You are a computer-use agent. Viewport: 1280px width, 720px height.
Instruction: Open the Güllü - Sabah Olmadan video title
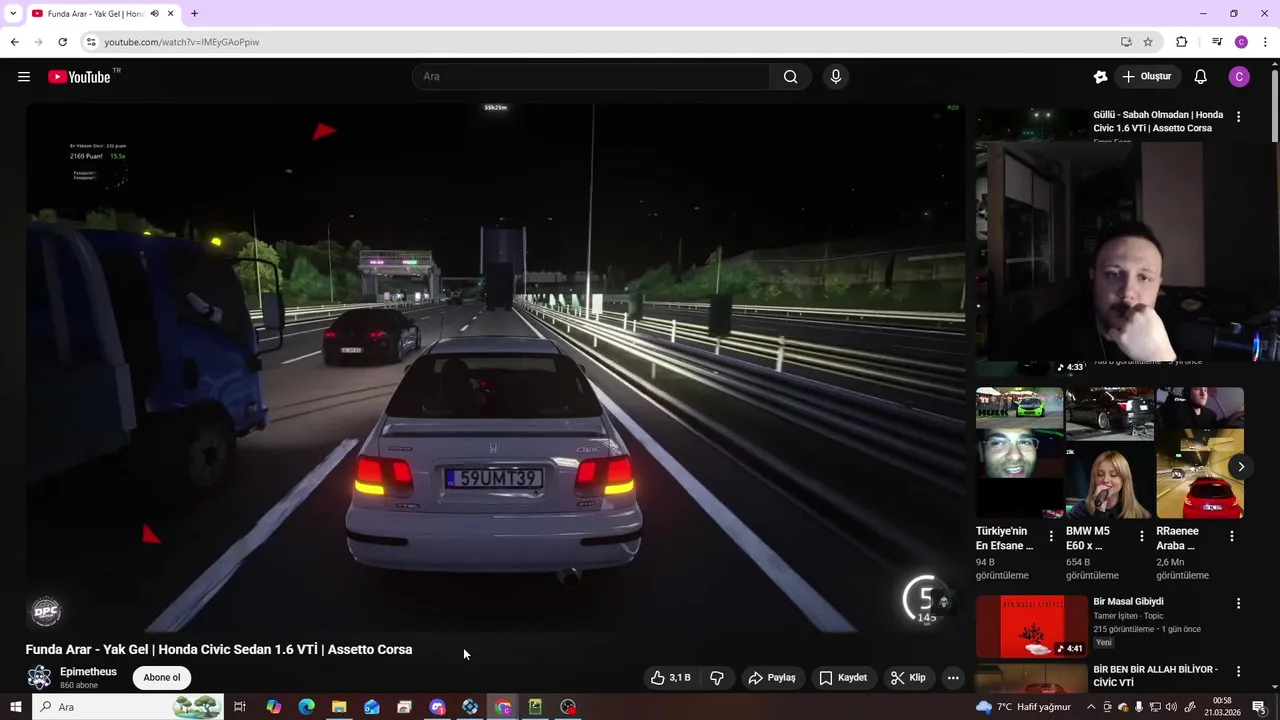[1158, 121]
